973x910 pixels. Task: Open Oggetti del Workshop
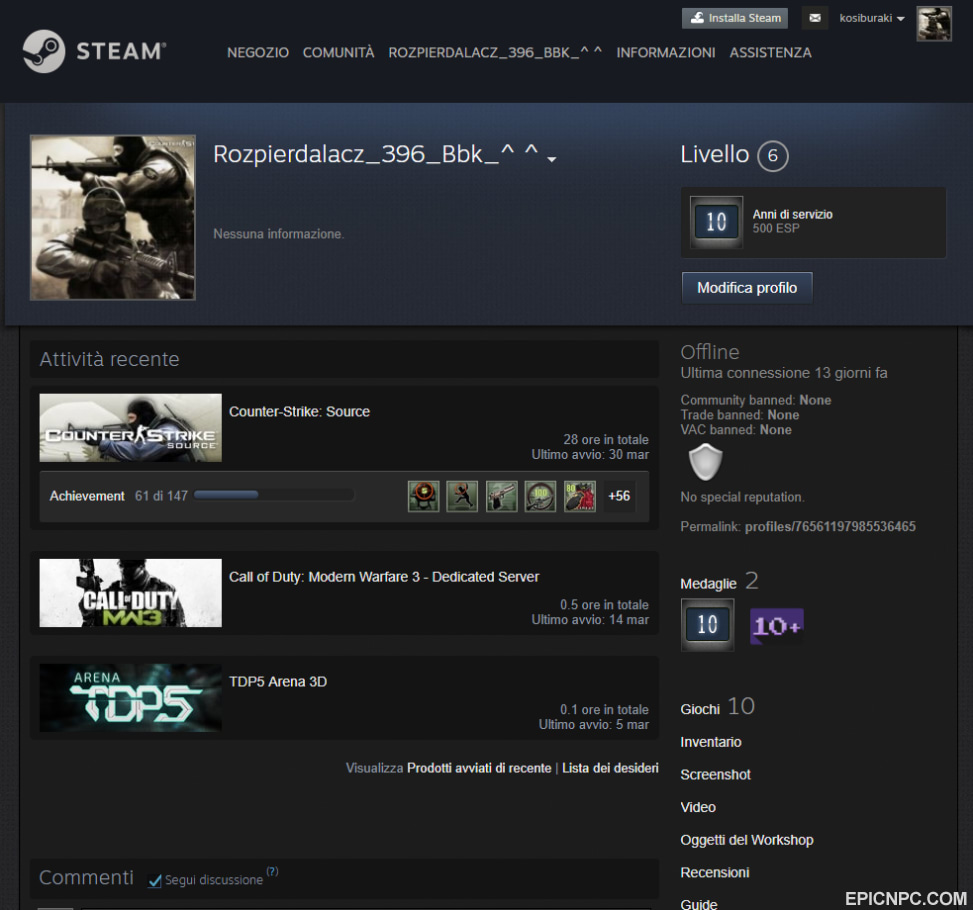click(x=747, y=840)
